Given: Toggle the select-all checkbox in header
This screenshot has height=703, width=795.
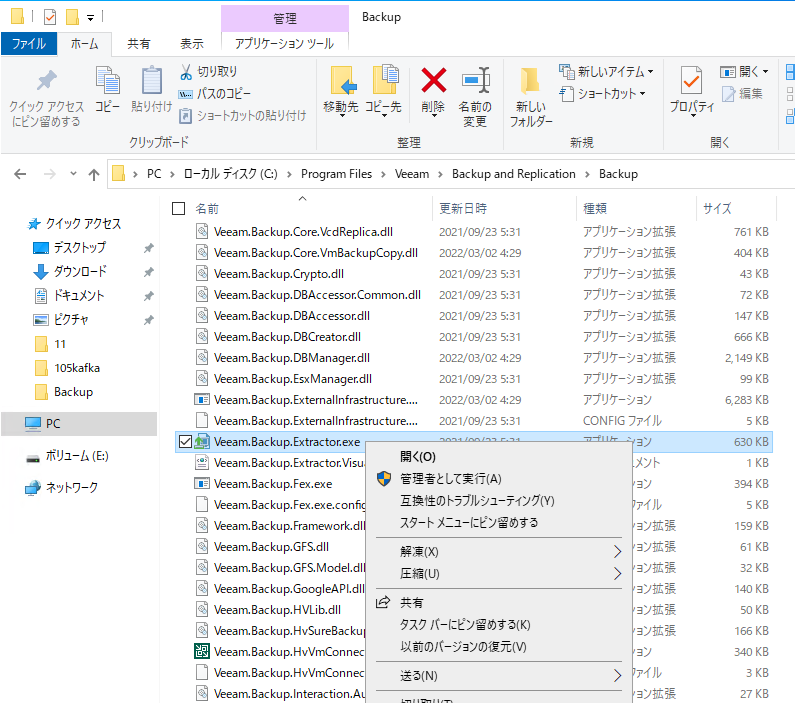Looking at the screenshot, I should click(x=178, y=208).
